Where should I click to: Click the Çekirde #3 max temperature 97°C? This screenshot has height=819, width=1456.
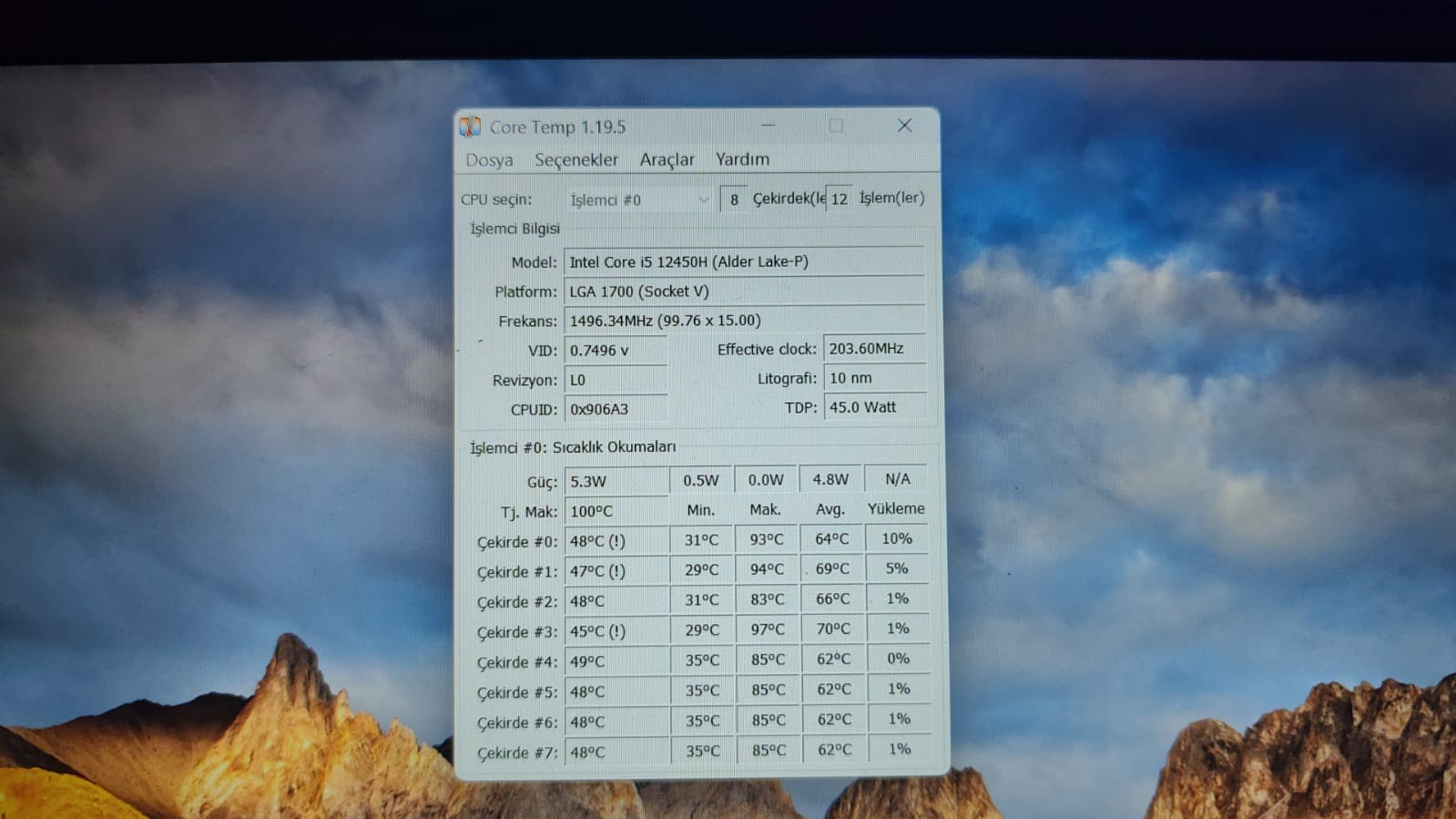point(767,630)
